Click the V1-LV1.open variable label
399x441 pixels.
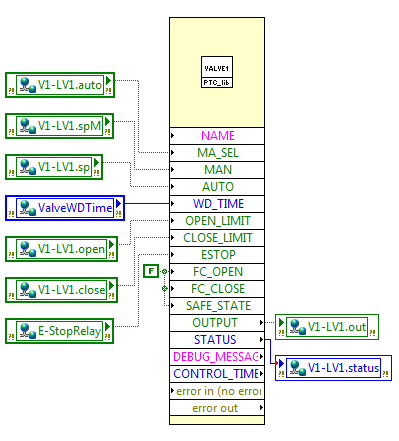click(x=71, y=249)
